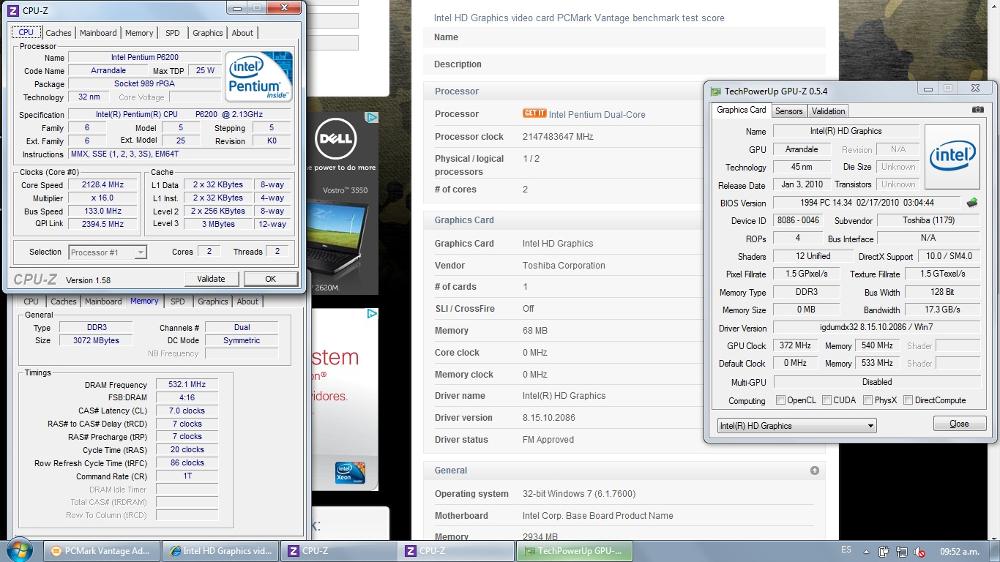Click the ES language indicator in the taskbar

[846, 550]
